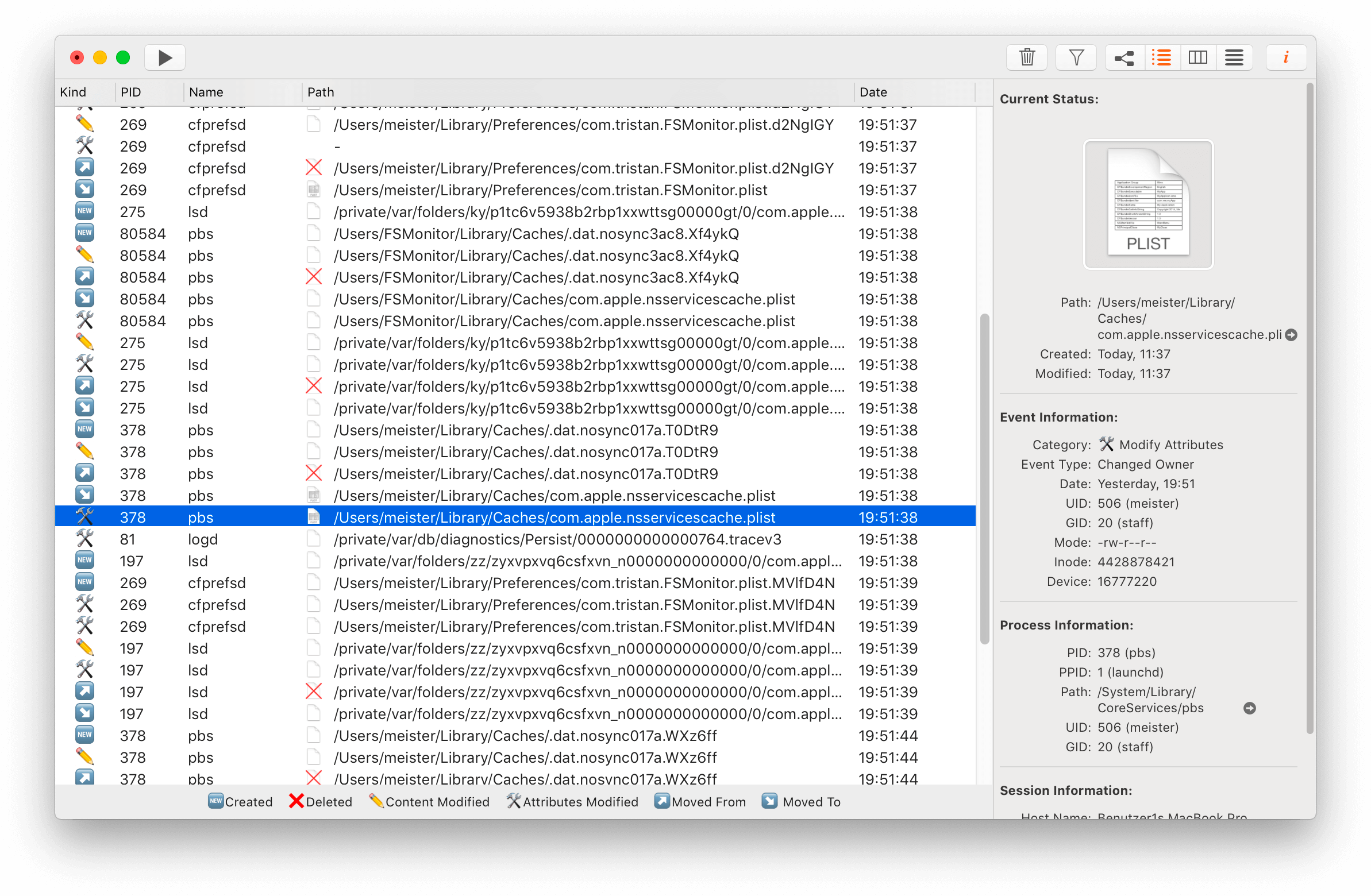
Task: Switch to the orange list view
Action: tap(1161, 57)
